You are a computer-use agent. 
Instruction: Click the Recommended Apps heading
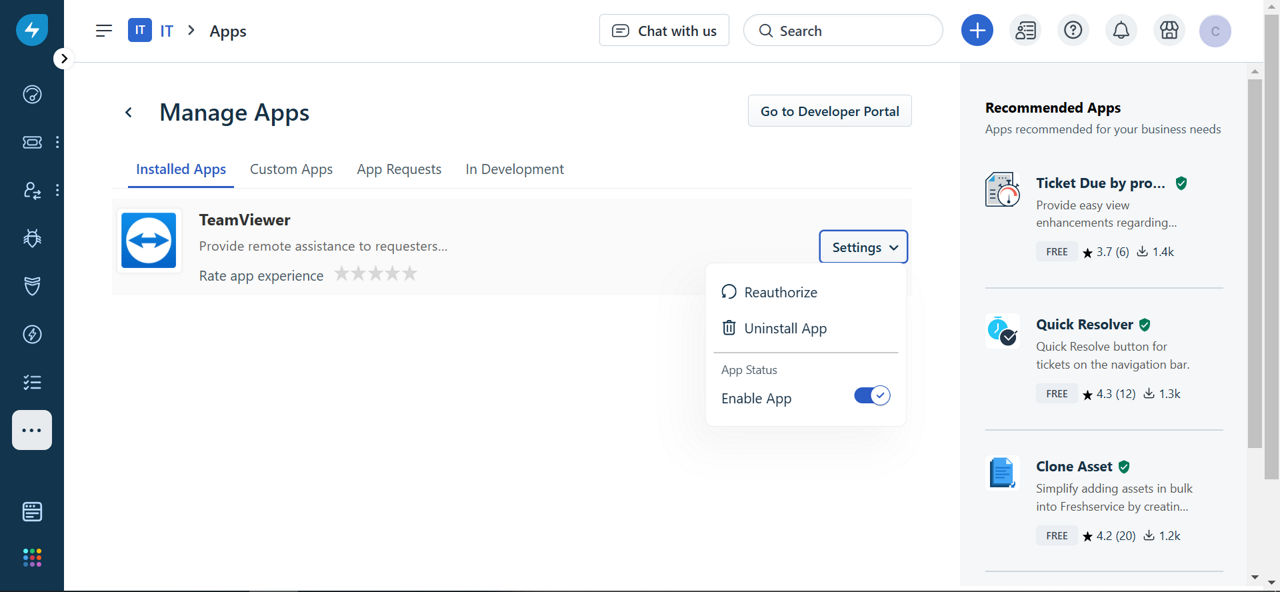(1053, 107)
